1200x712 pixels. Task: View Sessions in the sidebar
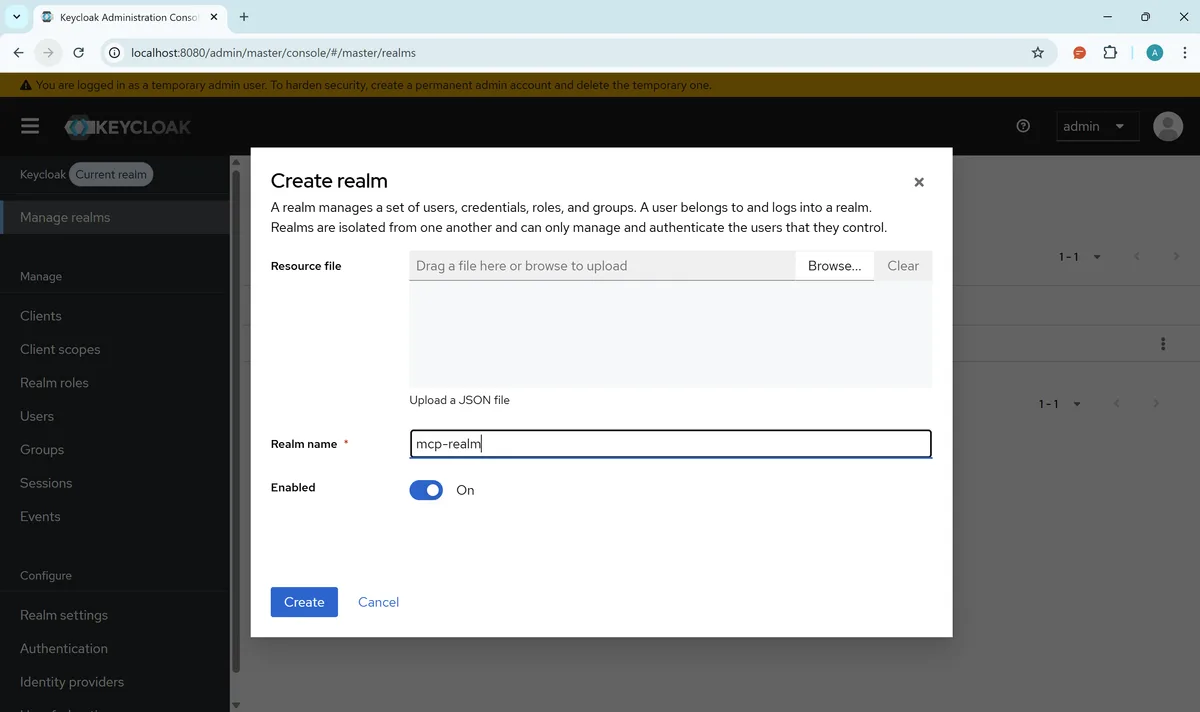46,483
